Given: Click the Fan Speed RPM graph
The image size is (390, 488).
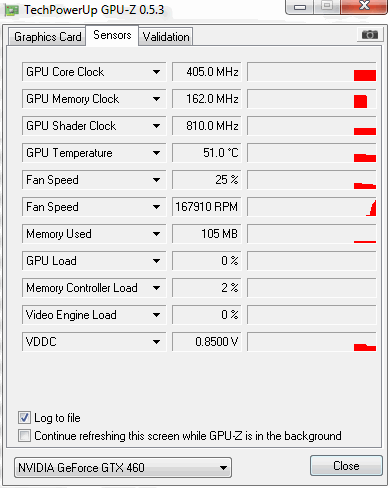Looking at the screenshot, I should [311, 207].
